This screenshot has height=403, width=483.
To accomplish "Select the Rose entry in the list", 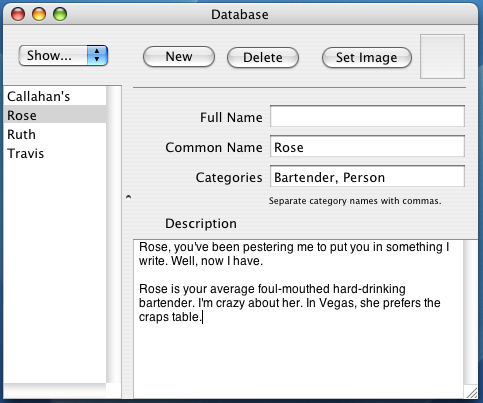I will click(x=55, y=115).
